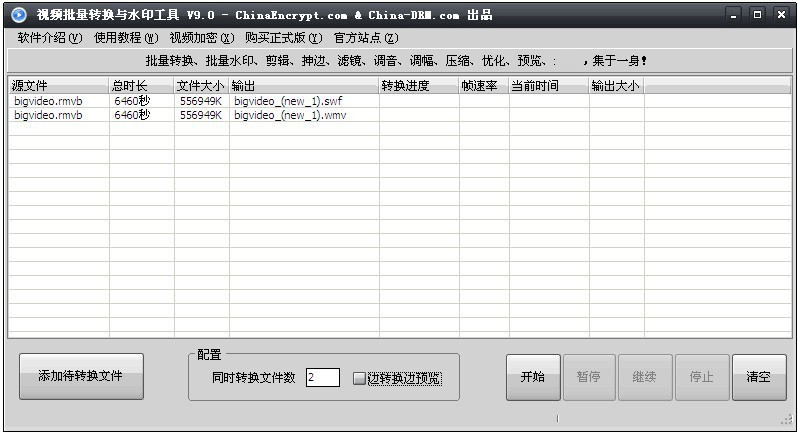This screenshot has width=798, height=433.
Task: Click the 停止 stop button
Action: [701, 377]
